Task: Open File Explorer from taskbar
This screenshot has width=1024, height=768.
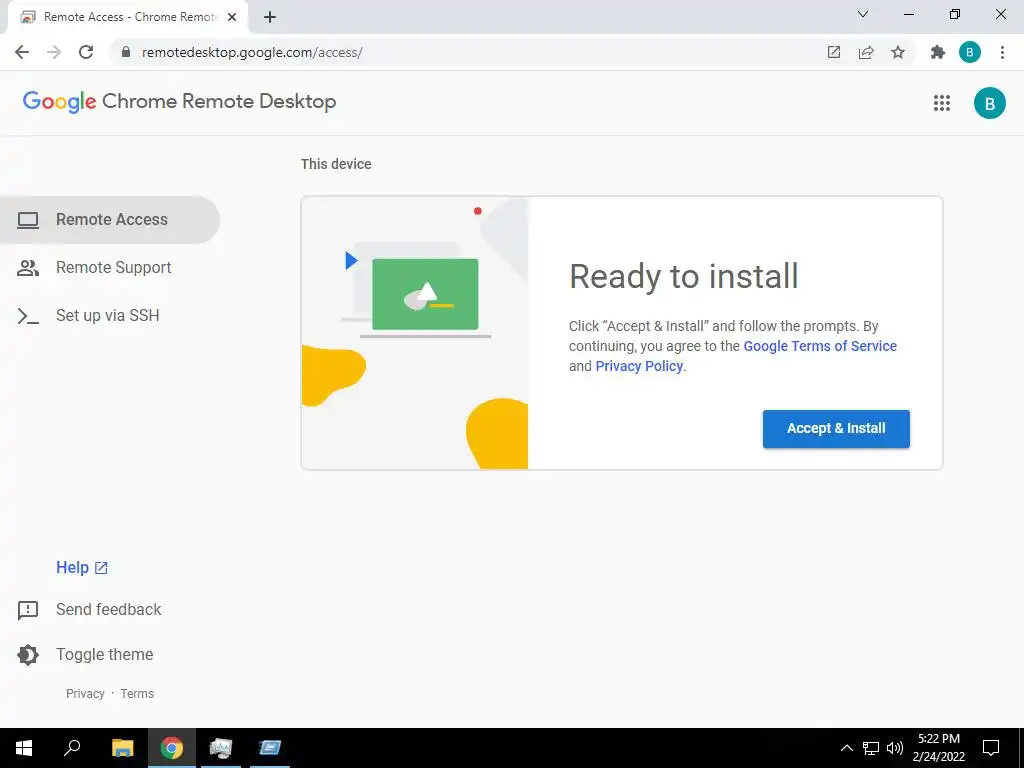Action: 123,748
